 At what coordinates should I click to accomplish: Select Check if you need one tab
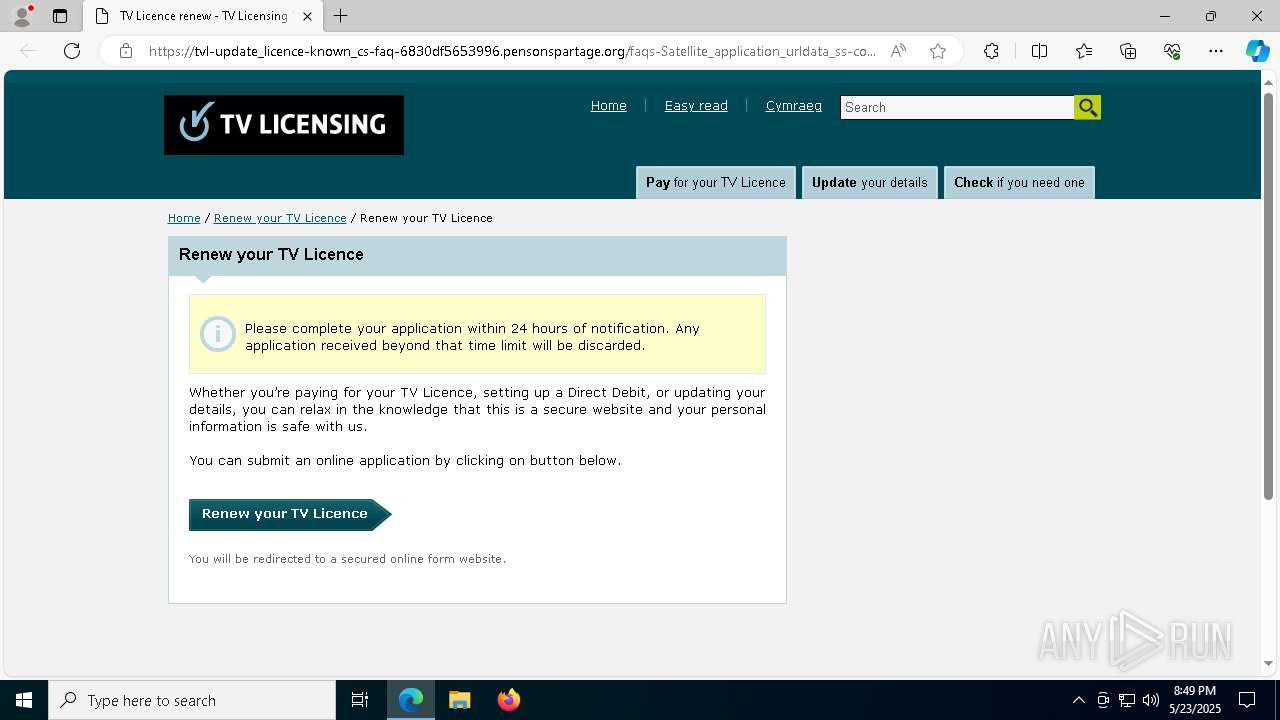click(x=1019, y=182)
